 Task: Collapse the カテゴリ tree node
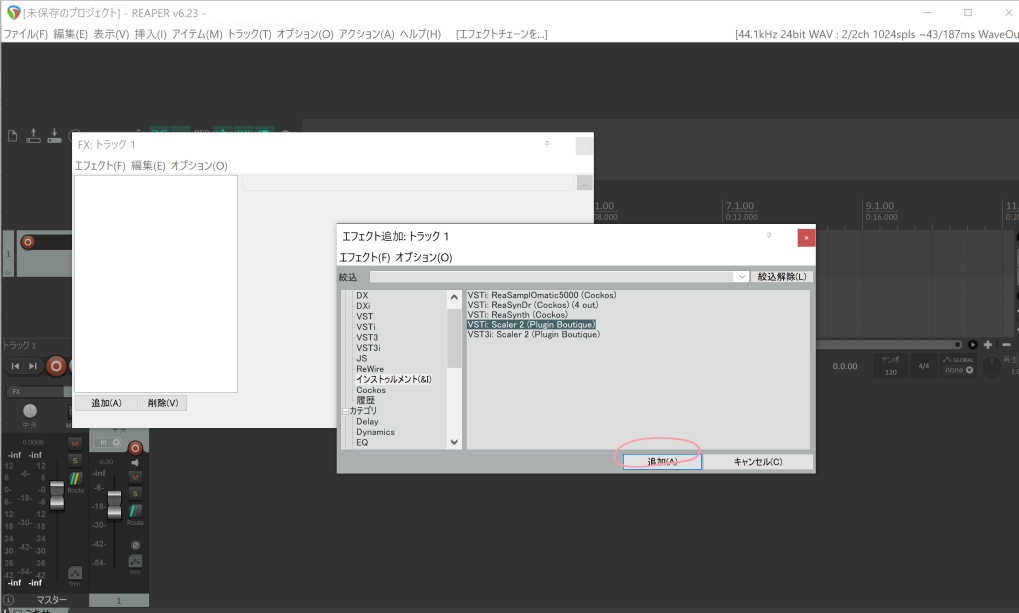(x=345, y=411)
